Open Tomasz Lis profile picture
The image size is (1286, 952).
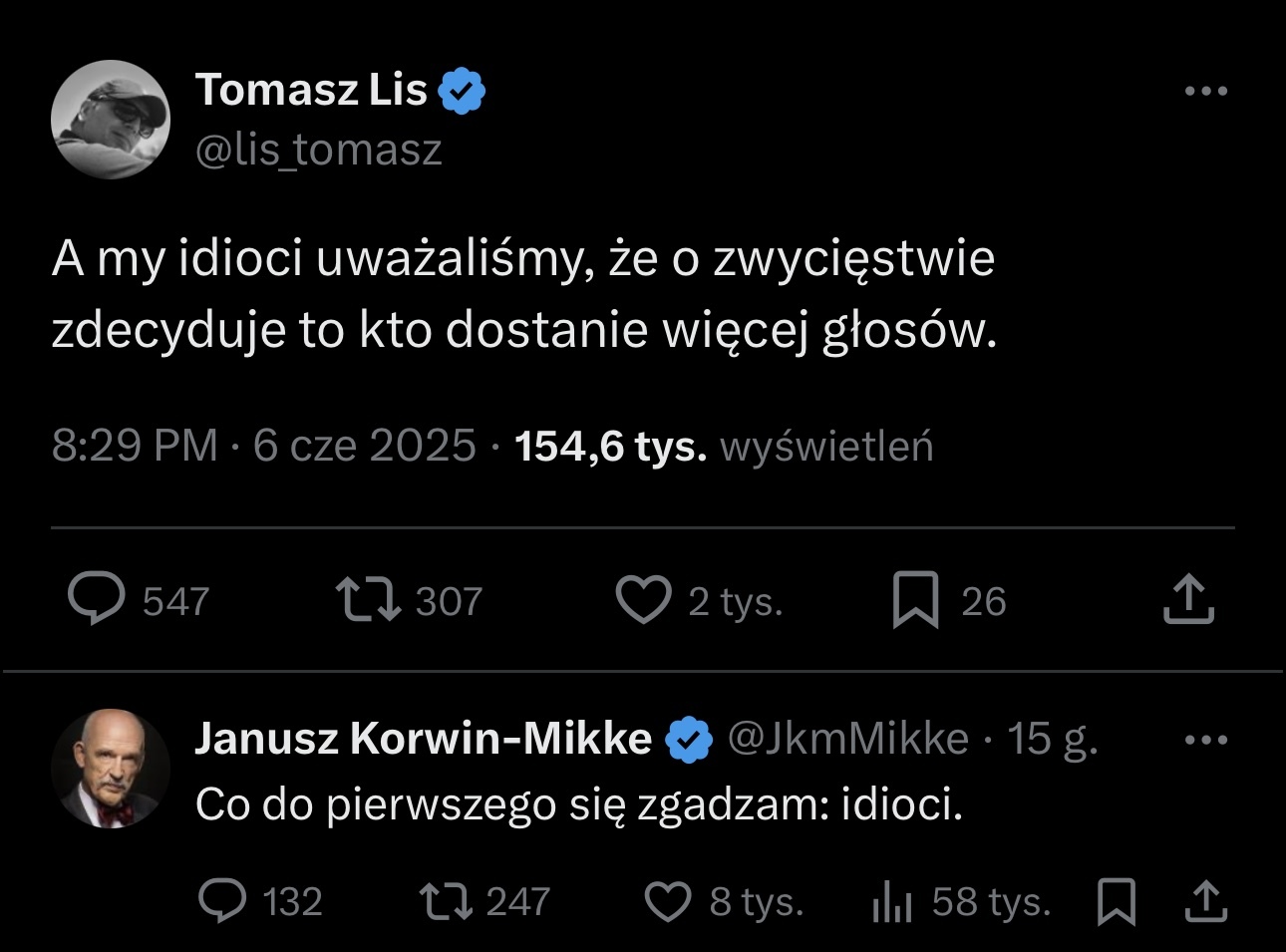coord(111,120)
